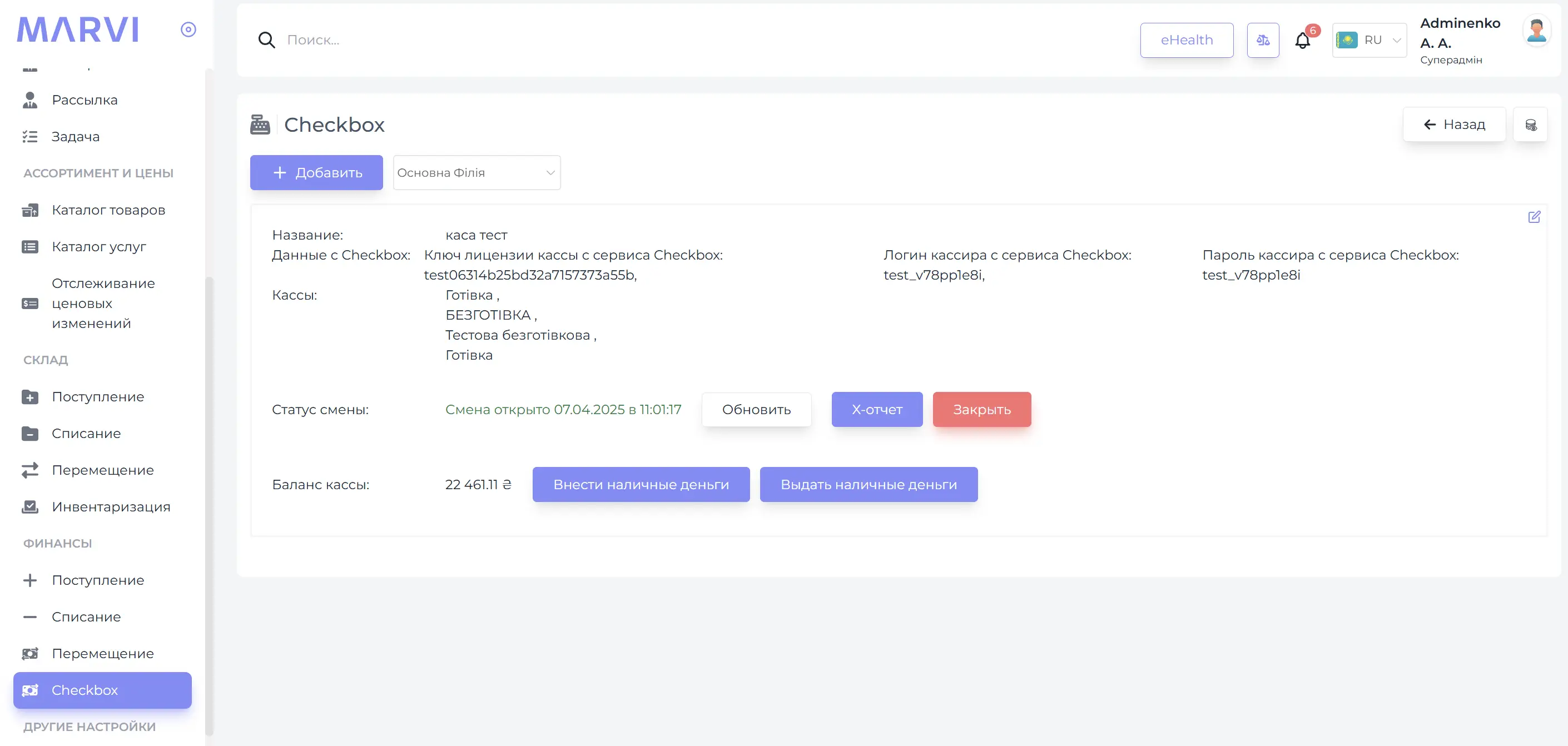Click the plus icon in Добавить
The height and width of the screenshot is (746, 1568).
click(x=279, y=173)
